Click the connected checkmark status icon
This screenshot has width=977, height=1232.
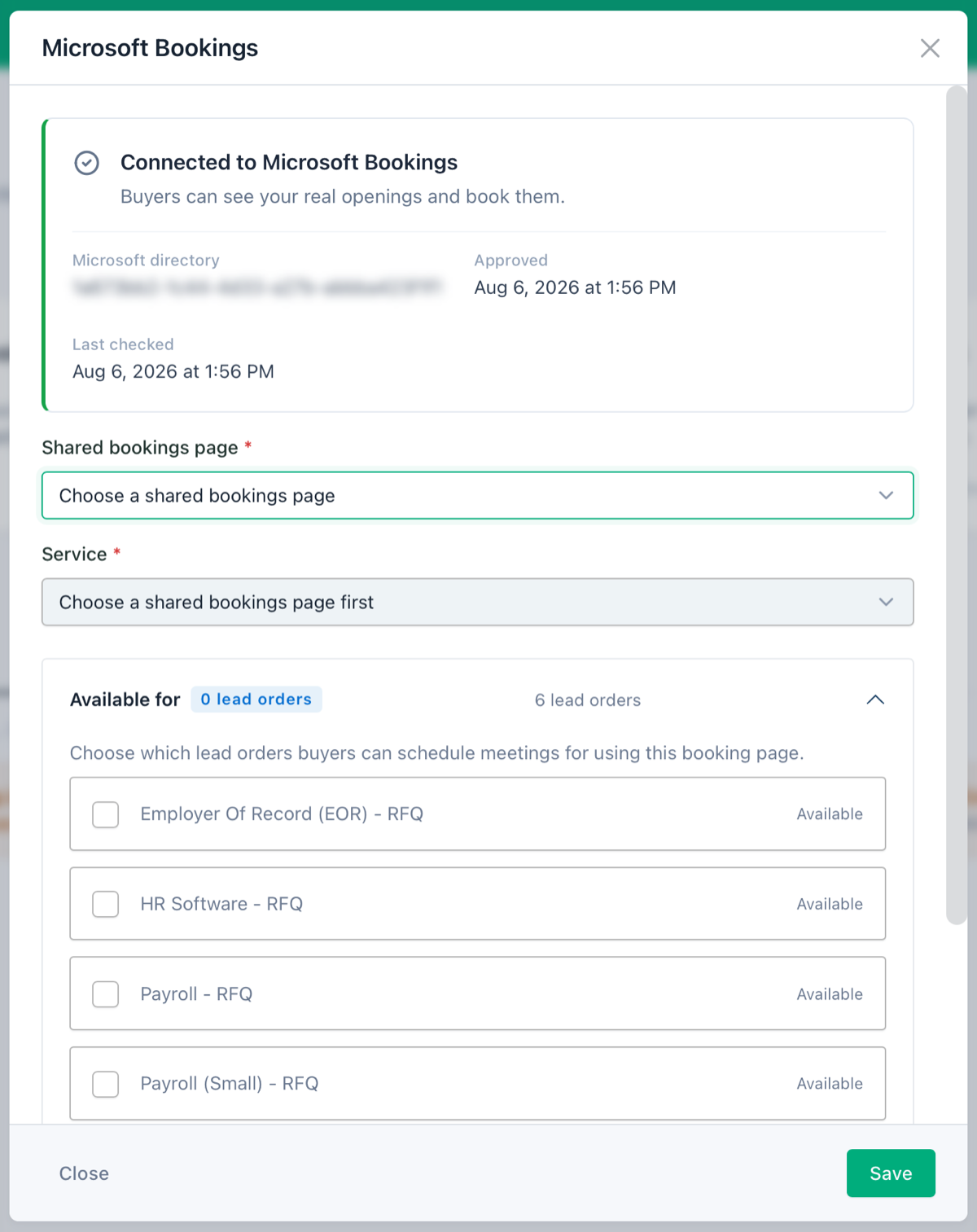tap(87, 163)
